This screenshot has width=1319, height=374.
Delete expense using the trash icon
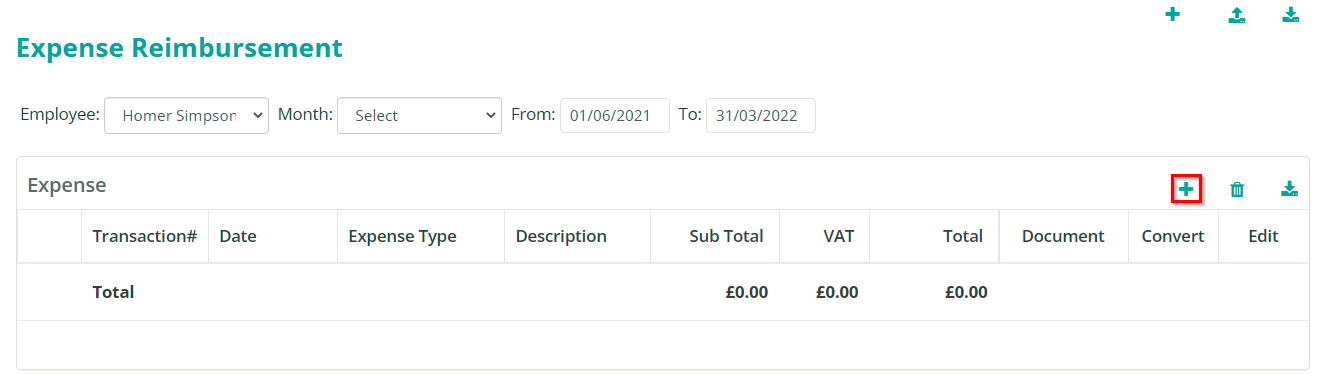point(1237,189)
